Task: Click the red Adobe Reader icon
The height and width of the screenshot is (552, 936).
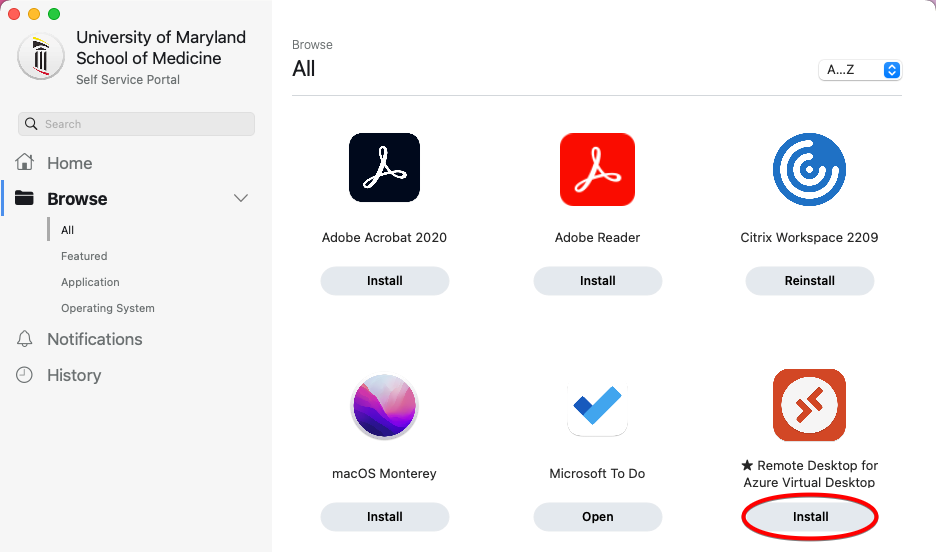Action: click(x=597, y=168)
